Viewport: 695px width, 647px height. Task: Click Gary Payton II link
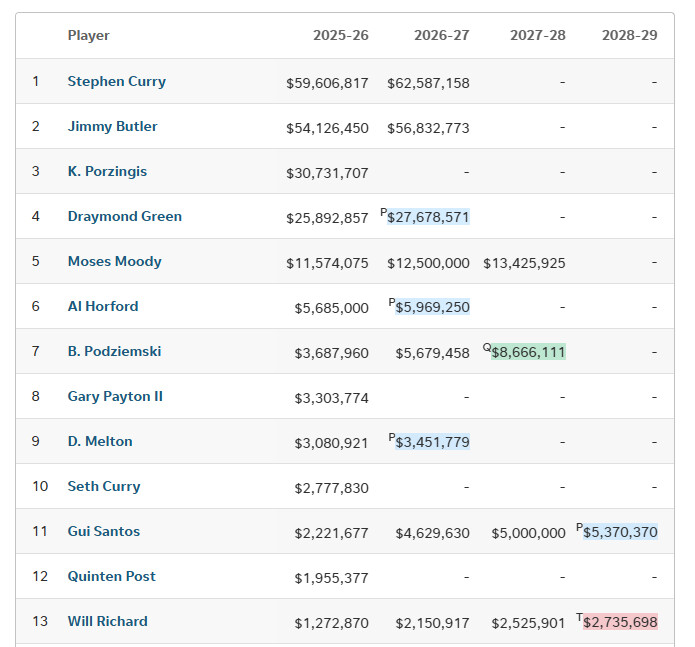tap(115, 397)
